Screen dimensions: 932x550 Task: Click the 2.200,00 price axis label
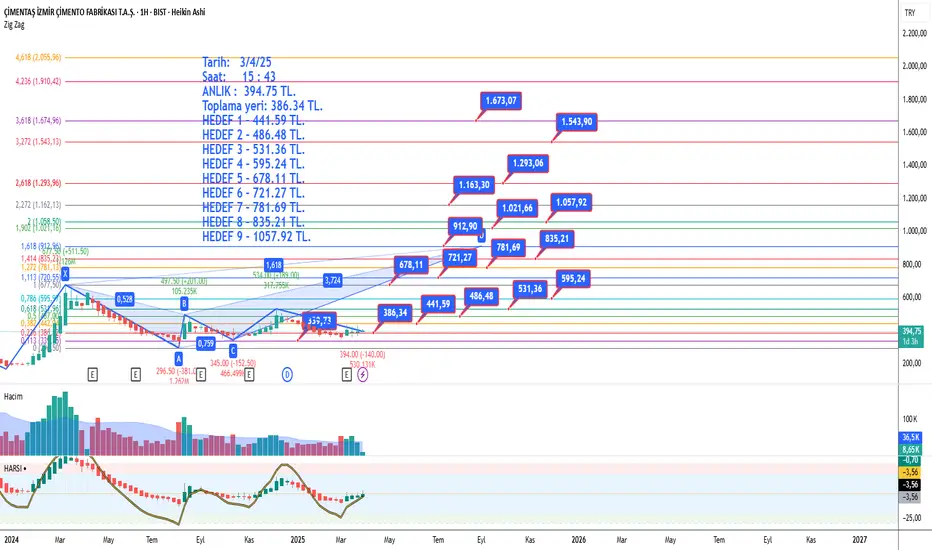(x=915, y=33)
